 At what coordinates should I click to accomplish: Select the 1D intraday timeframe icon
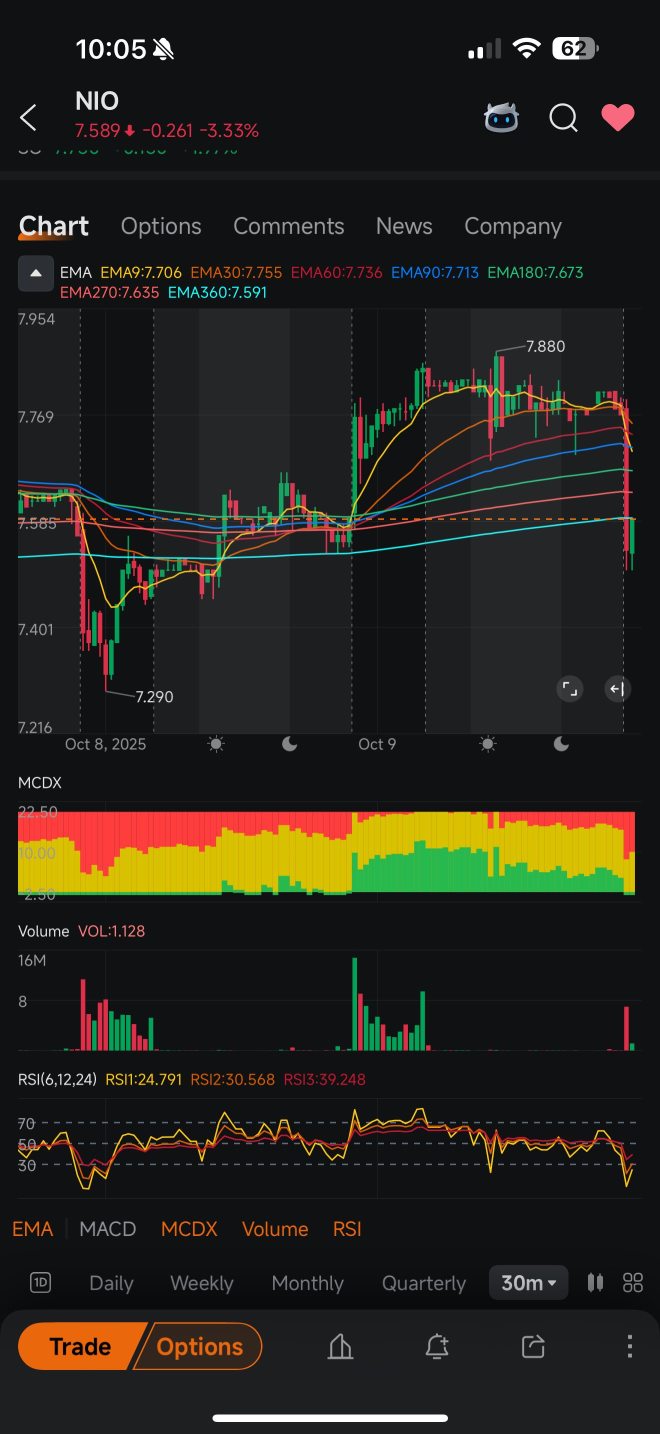pyautogui.click(x=40, y=1283)
